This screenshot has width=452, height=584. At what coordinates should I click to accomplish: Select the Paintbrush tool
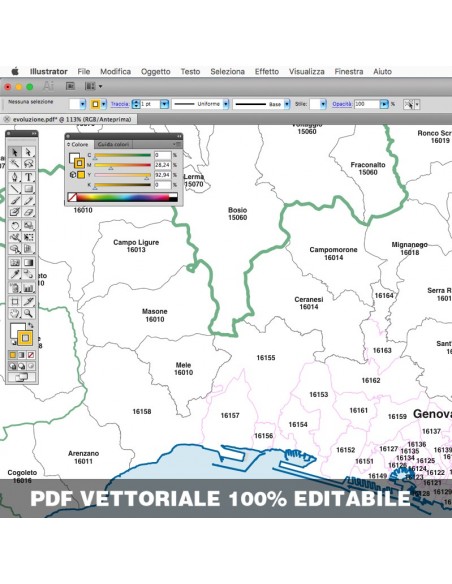point(15,200)
